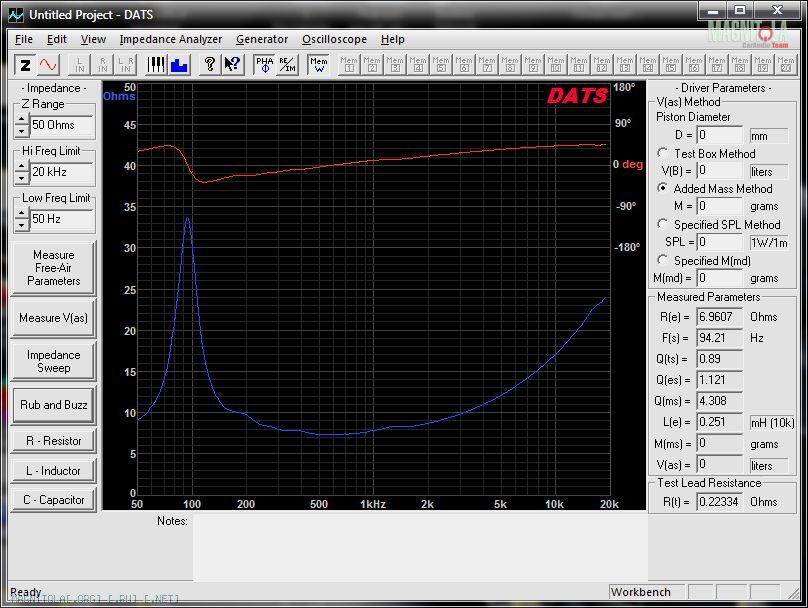Click the R - Resistor button
This screenshot has height=608, width=808.
point(54,441)
